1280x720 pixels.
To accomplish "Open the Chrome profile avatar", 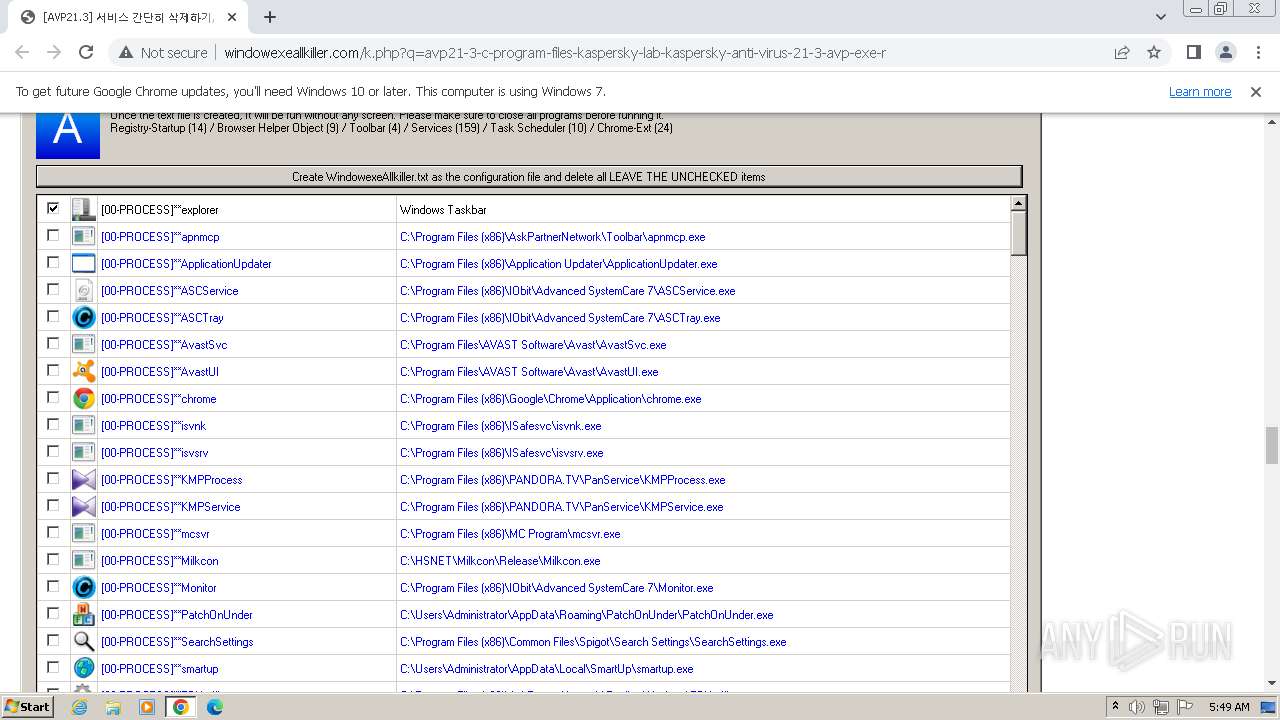I will click(x=1225, y=52).
